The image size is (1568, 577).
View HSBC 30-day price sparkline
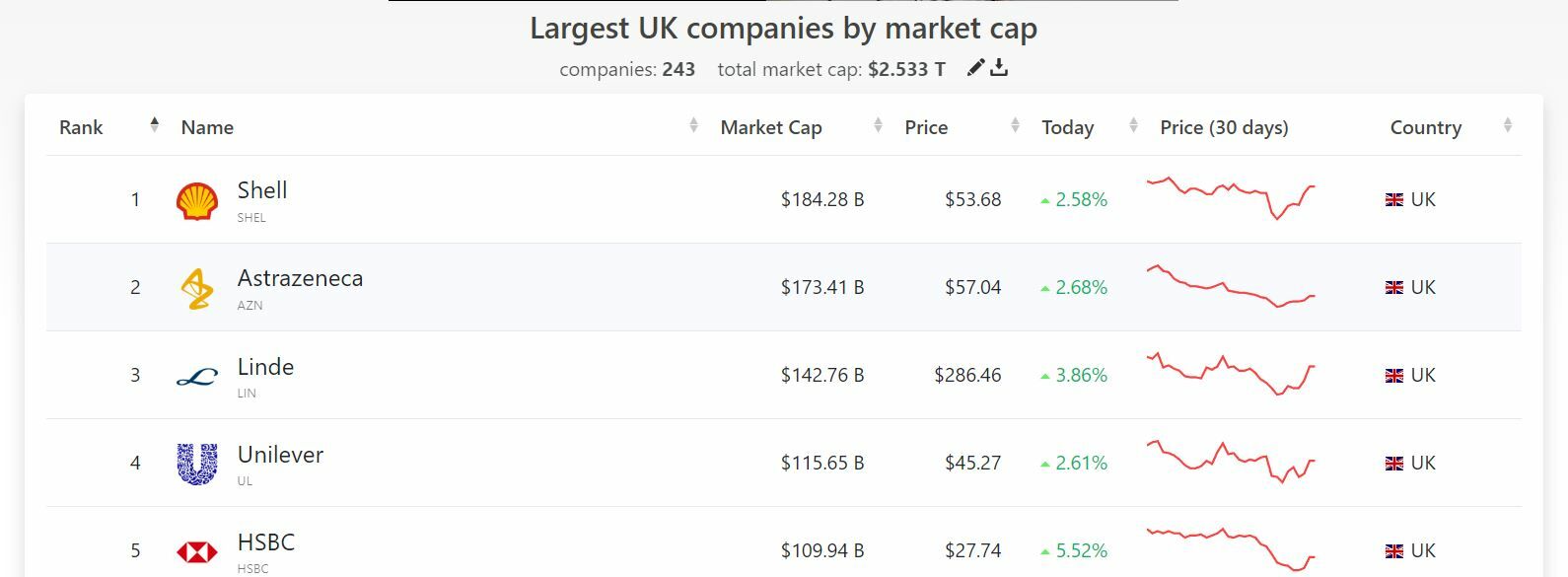tap(1231, 549)
